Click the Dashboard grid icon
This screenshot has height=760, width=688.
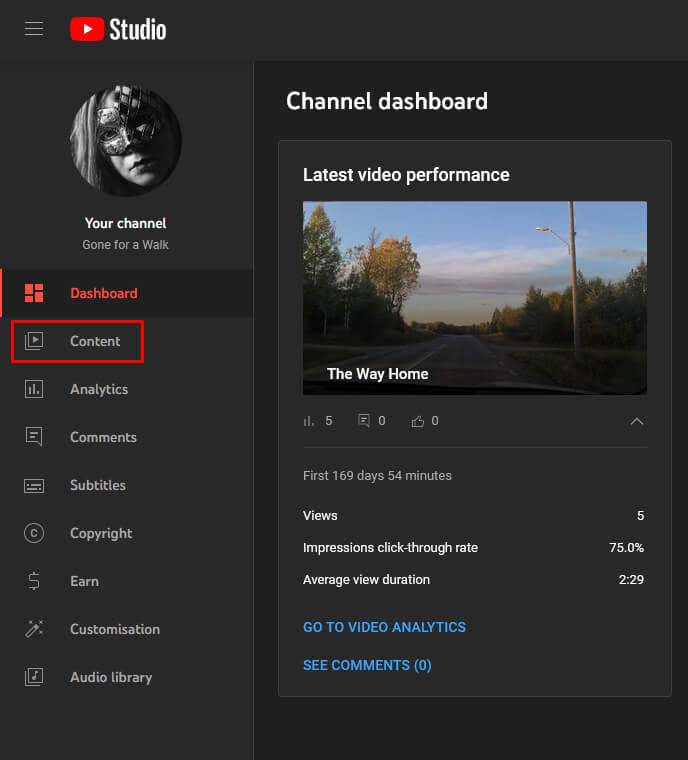click(x=34, y=293)
